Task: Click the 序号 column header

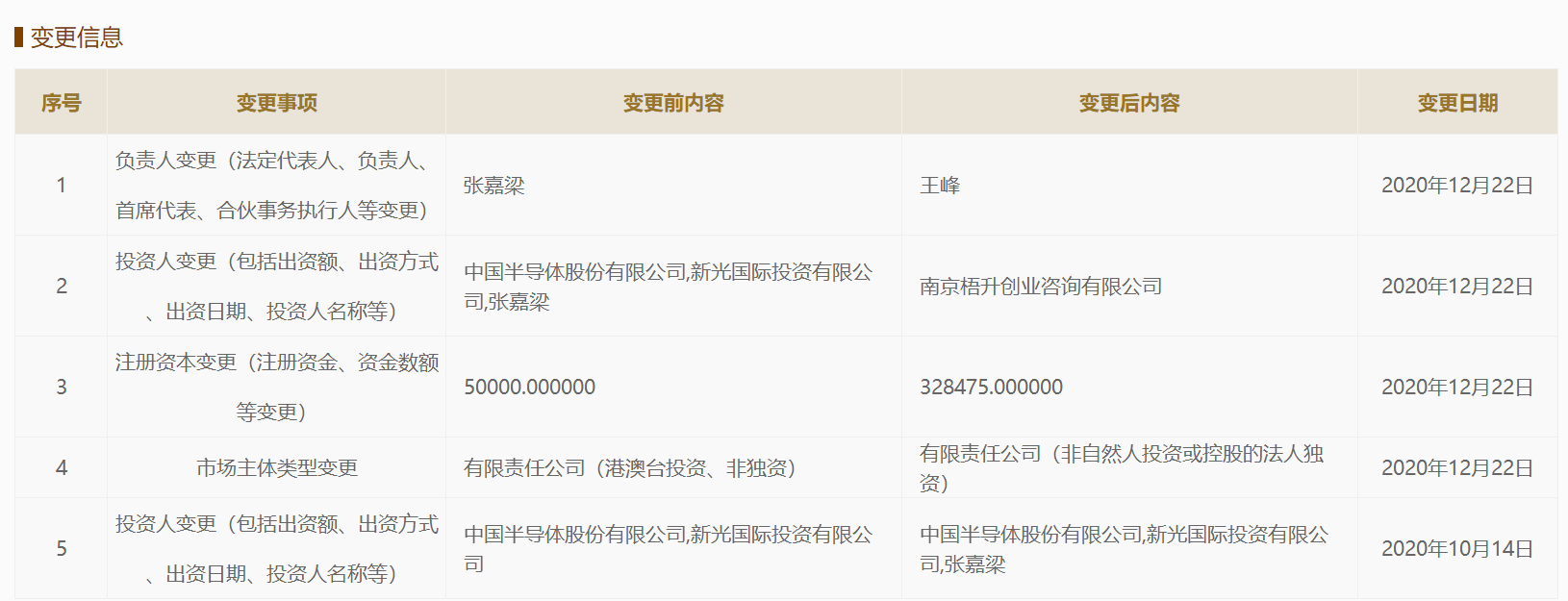Action: (61, 103)
